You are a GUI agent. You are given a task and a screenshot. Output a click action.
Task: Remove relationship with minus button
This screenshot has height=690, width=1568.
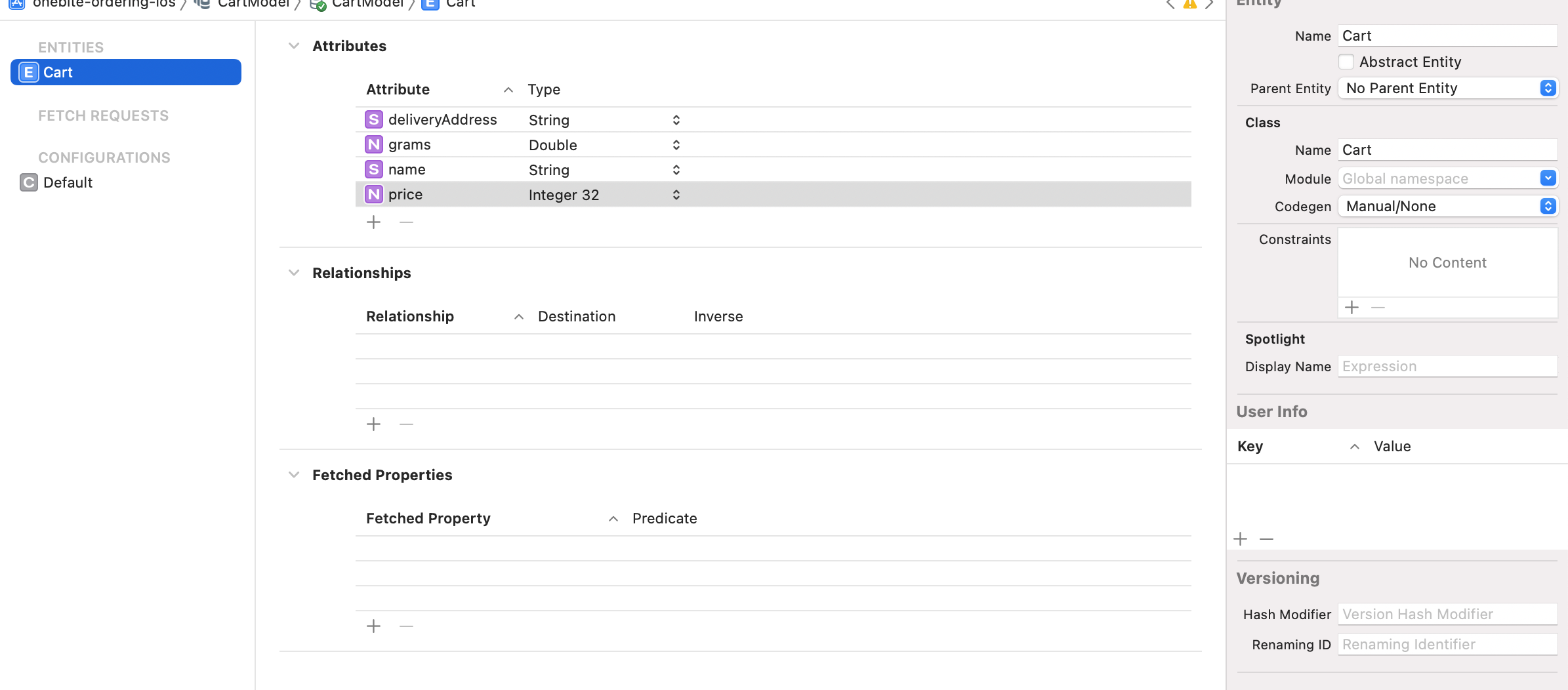[406, 424]
